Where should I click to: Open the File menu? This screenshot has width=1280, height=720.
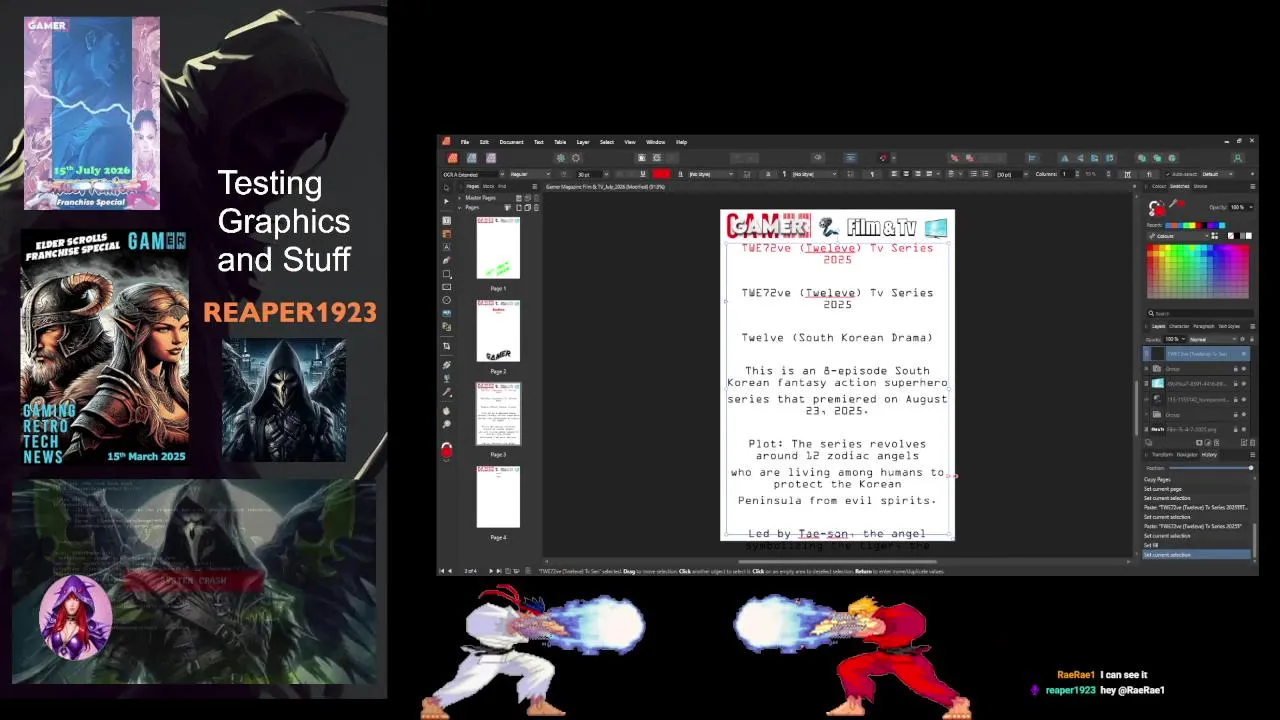(465, 142)
